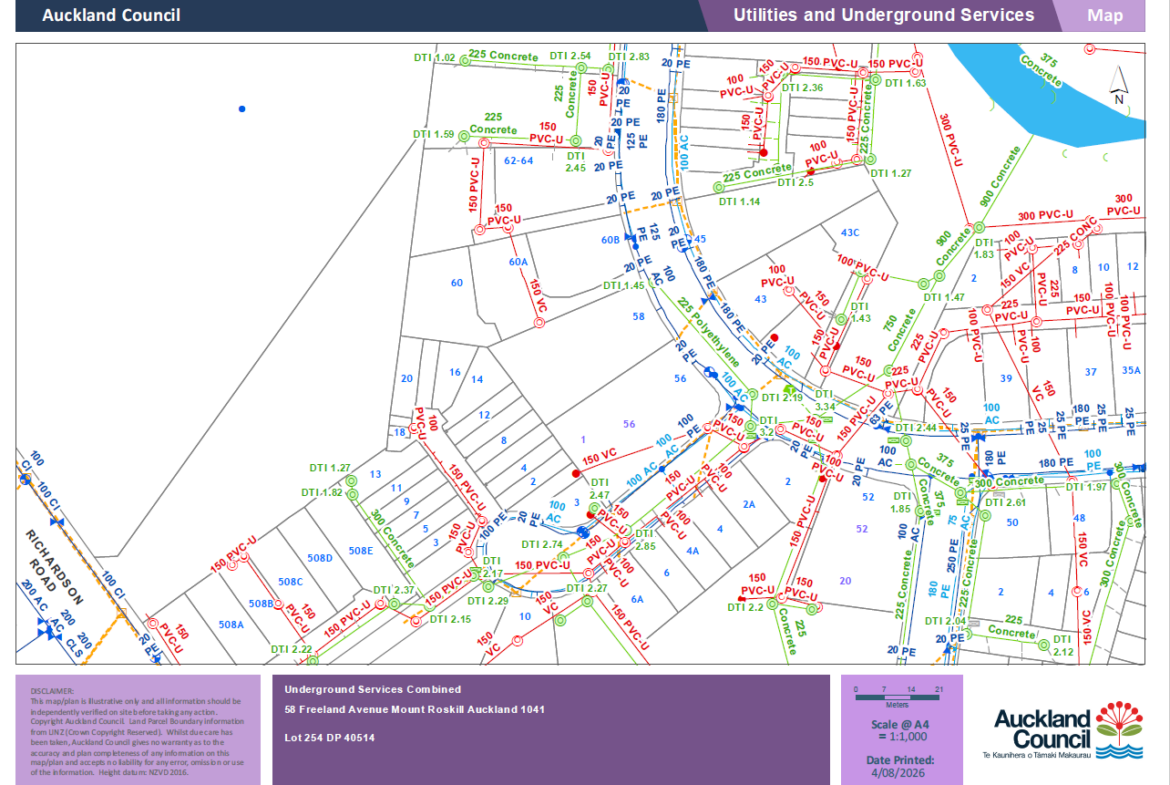Click parcel label "43C"
Screen dimensions: 1170x785
[x=850, y=233]
